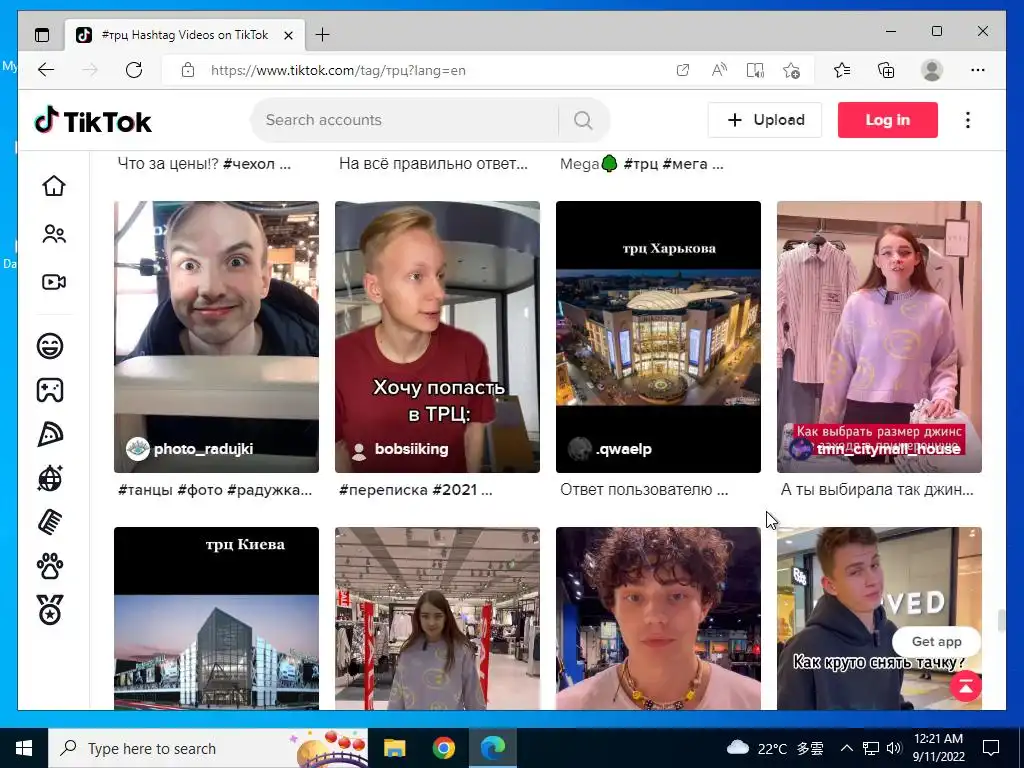Open the LIVE video camera icon in sidebar

pos(54,282)
